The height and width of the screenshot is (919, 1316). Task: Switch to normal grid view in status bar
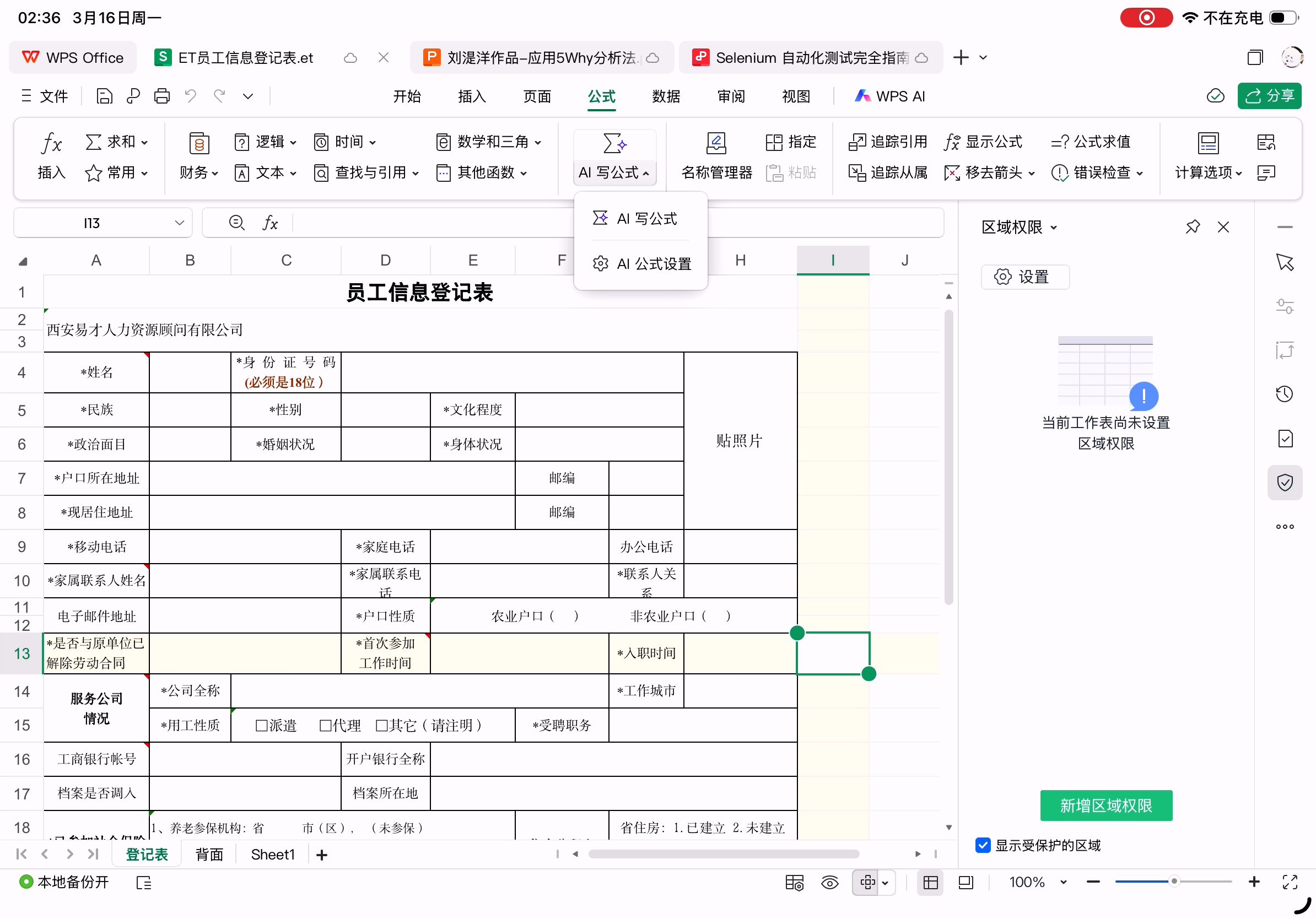click(x=930, y=882)
